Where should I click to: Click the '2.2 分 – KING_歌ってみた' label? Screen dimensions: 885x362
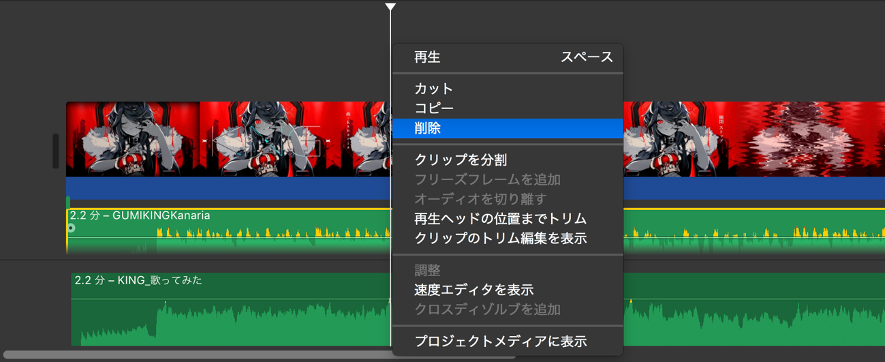(x=138, y=280)
